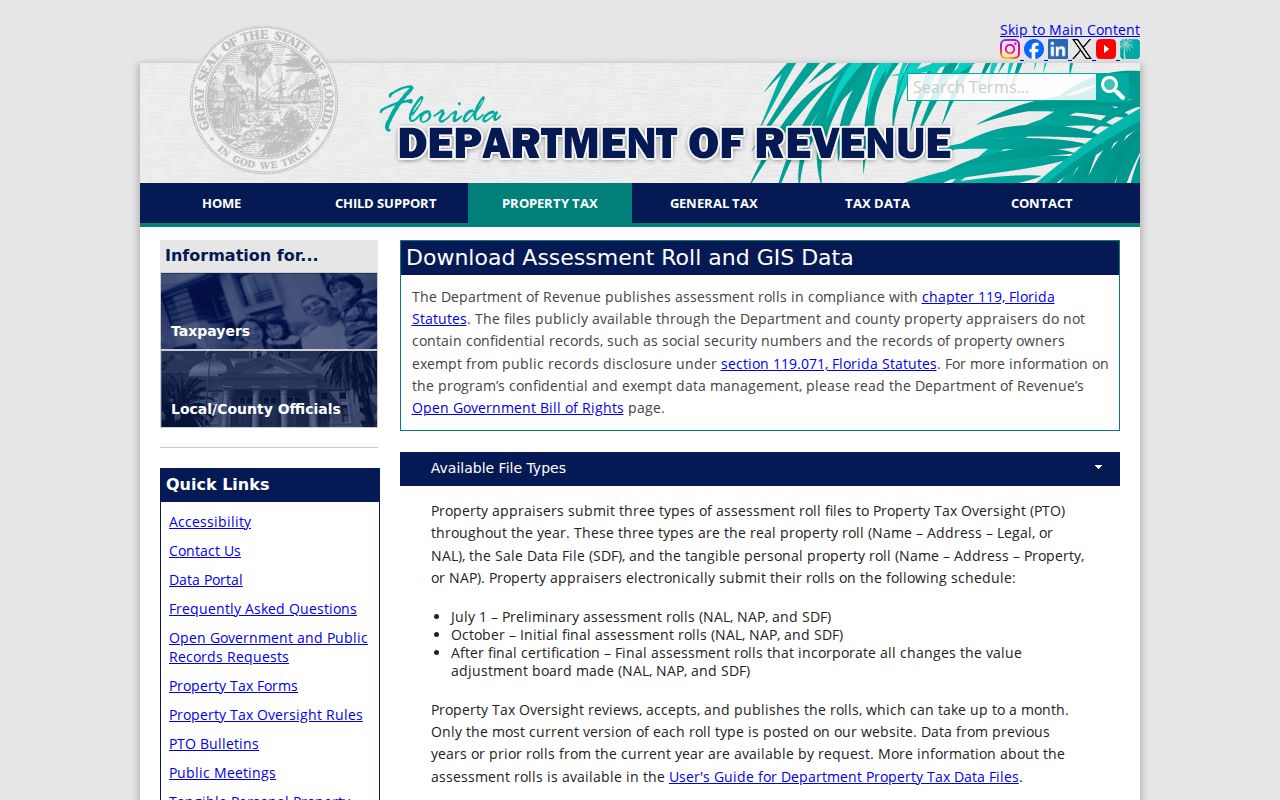Screen dimensions: 1280x800
Task: Open the Property Tax Oversight Rules link
Action: pyautogui.click(x=266, y=715)
